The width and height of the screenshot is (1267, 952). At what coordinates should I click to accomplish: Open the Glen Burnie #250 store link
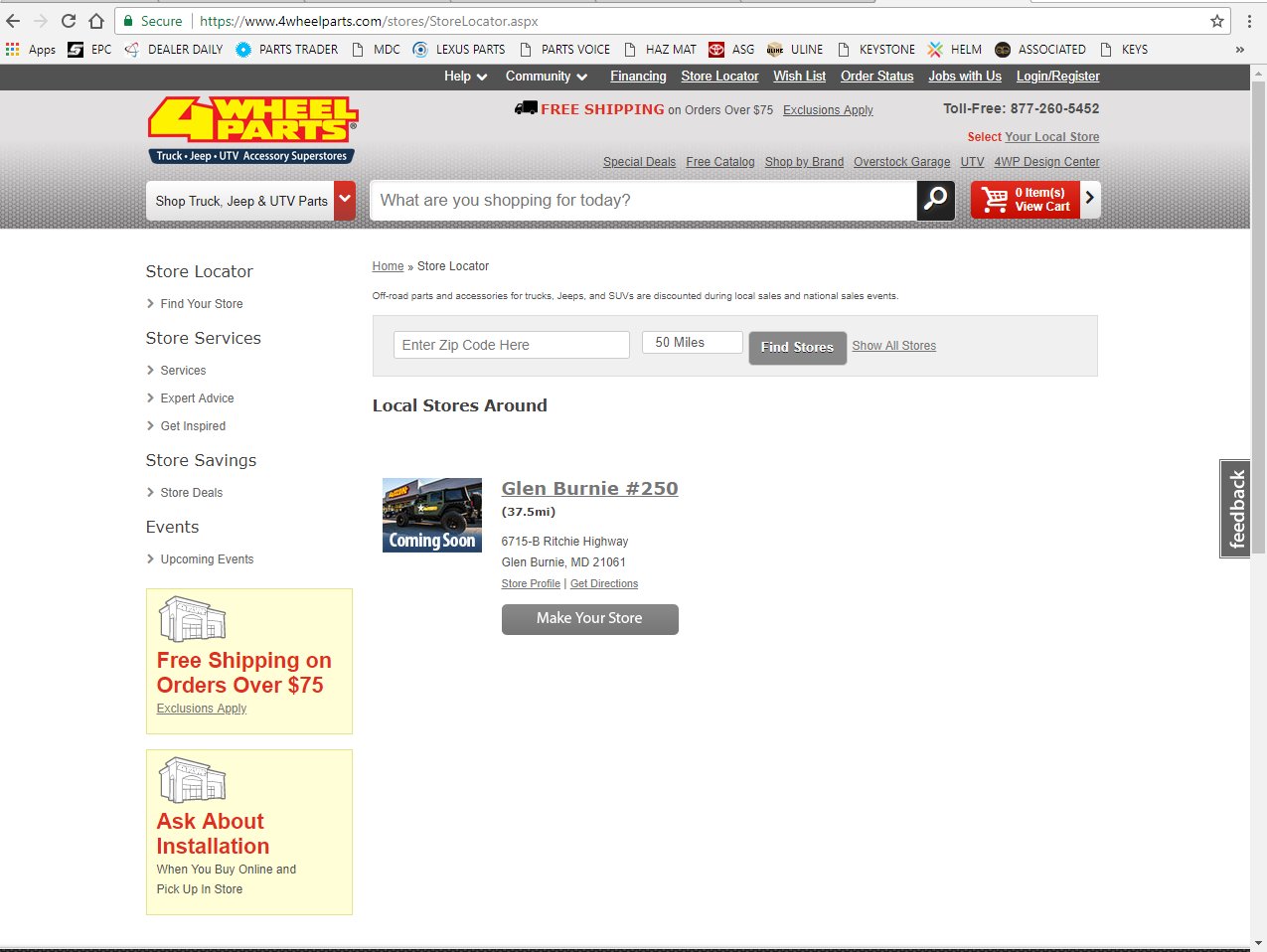point(590,488)
